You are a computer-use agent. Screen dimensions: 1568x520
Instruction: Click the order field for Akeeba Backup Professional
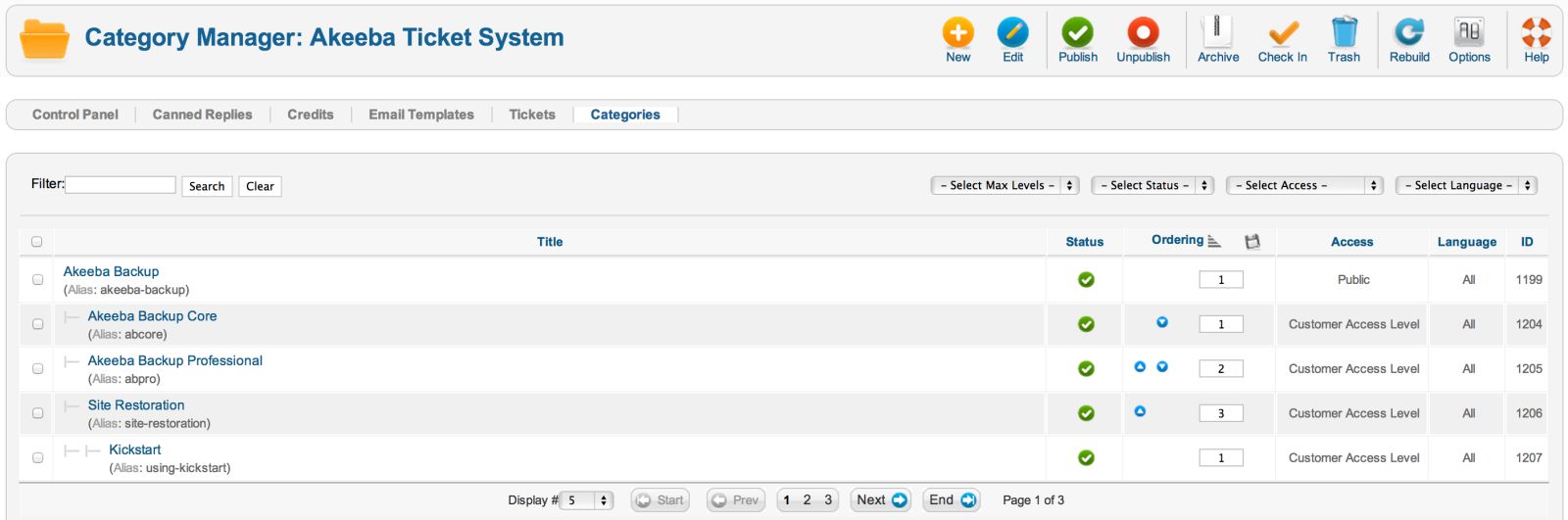[x=1221, y=369]
